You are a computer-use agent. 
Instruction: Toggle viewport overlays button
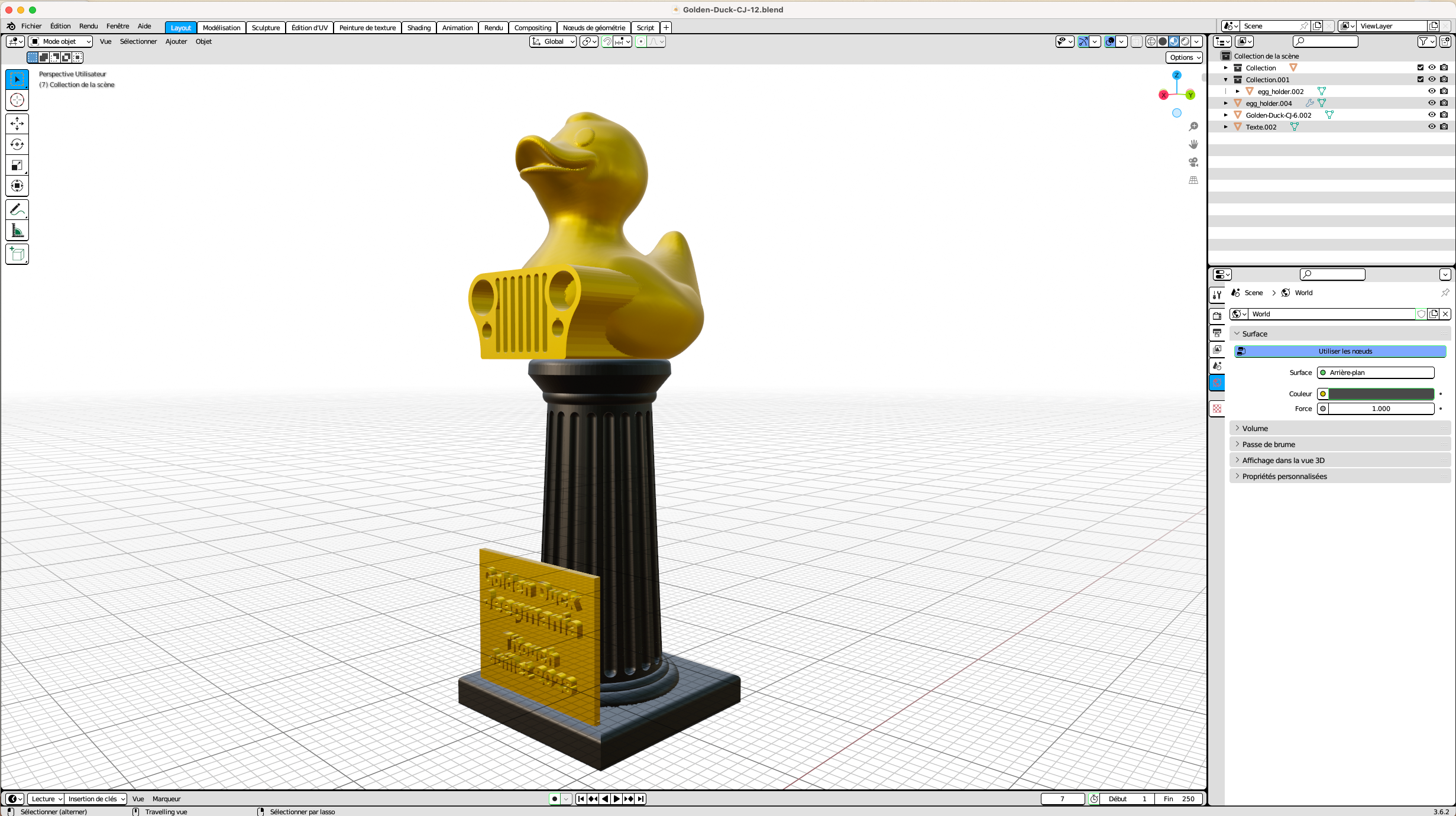[1109, 41]
